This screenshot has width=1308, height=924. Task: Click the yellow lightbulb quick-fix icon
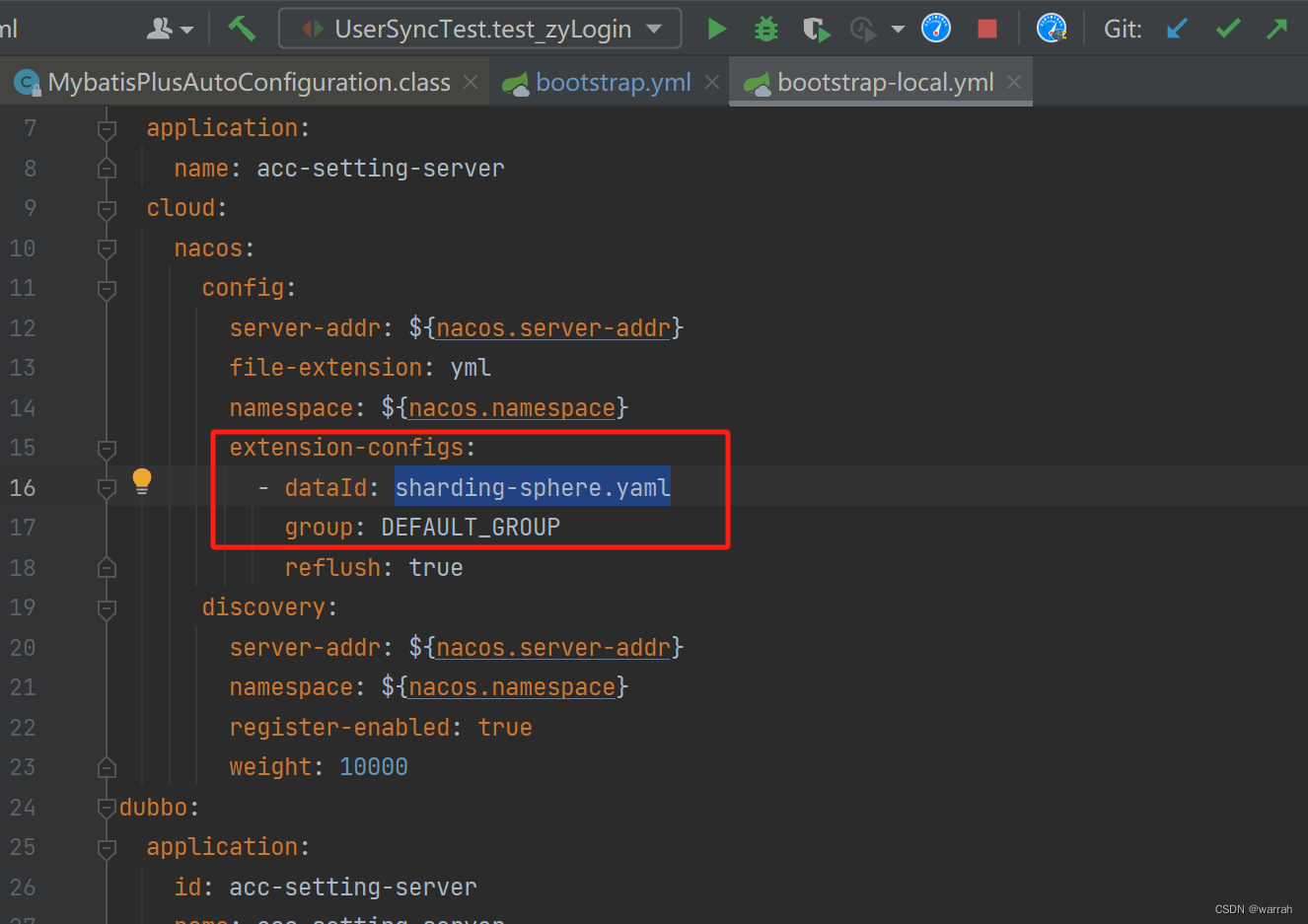[142, 481]
